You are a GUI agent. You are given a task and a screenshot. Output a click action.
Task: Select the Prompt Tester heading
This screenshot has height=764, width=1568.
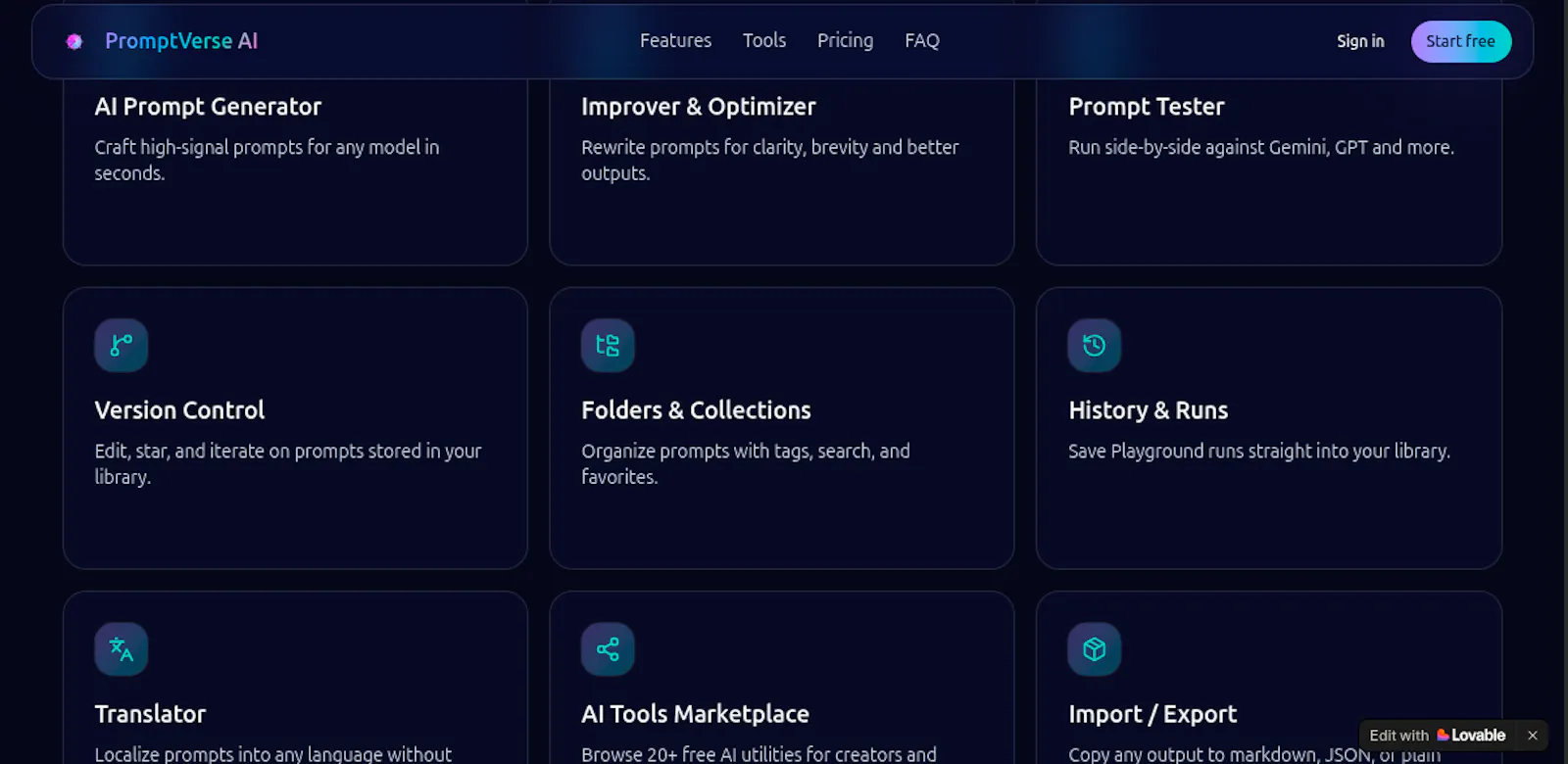[1147, 107]
